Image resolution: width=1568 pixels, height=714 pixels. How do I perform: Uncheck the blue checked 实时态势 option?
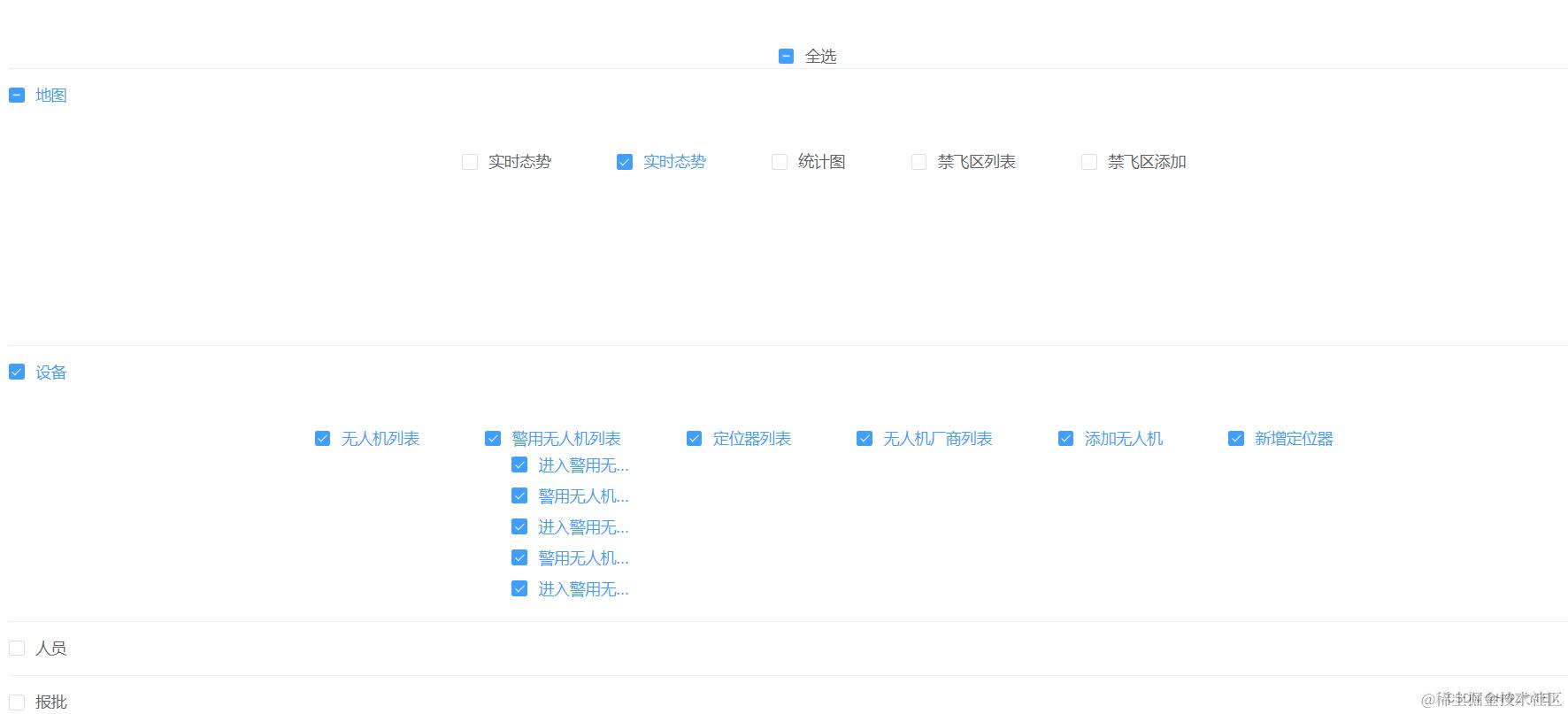pyautogui.click(x=625, y=162)
